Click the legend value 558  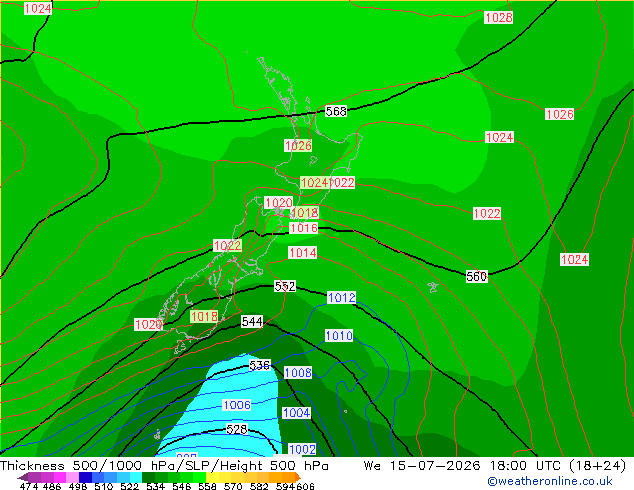tap(207, 486)
